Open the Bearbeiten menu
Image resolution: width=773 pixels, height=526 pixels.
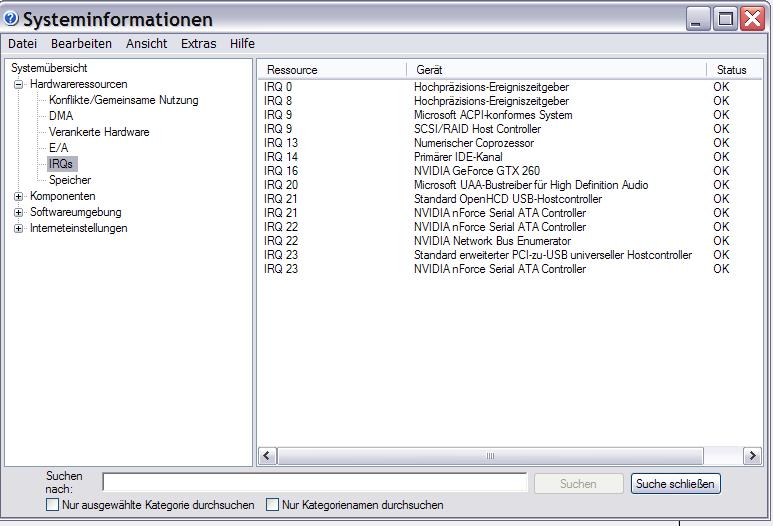[x=81, y=44]
